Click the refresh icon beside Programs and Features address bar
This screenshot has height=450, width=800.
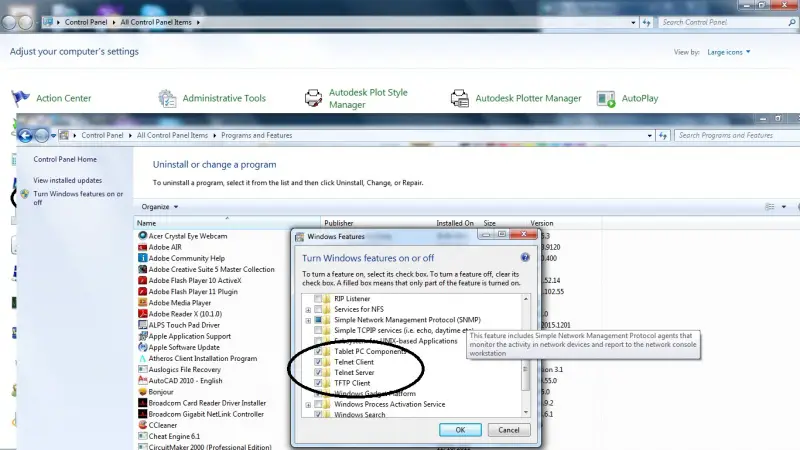pos(663,135)
